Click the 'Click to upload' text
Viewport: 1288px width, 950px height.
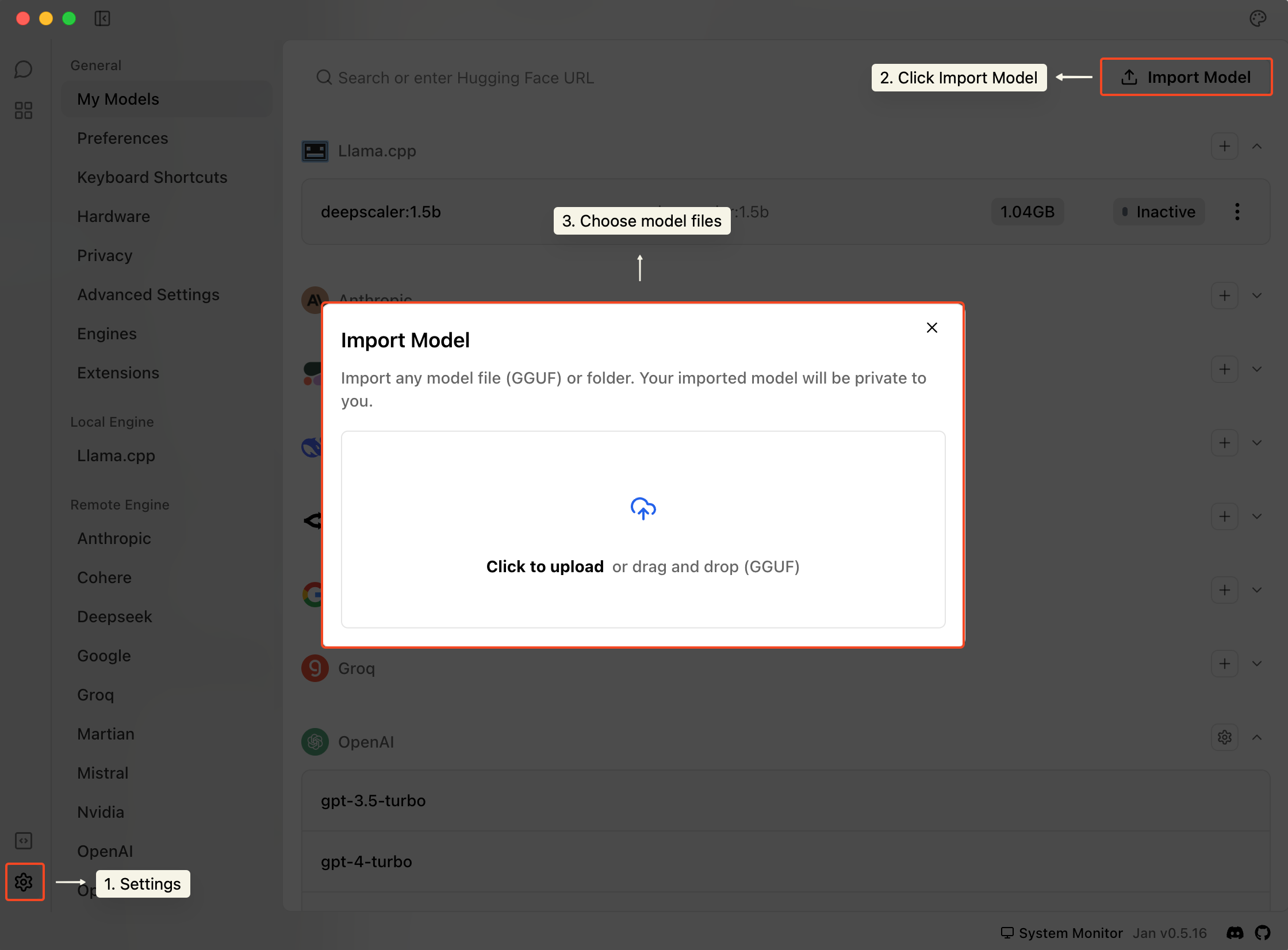545,567
